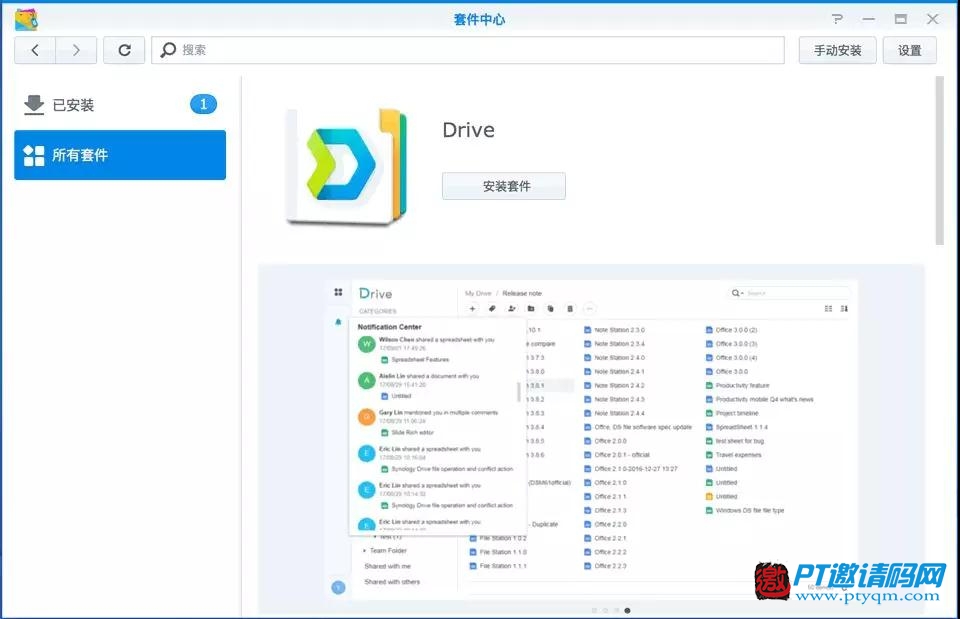The height and width of the screenshot is (619, 960).
Task: Click the Drive package logo
Action: tap(346, 167)
